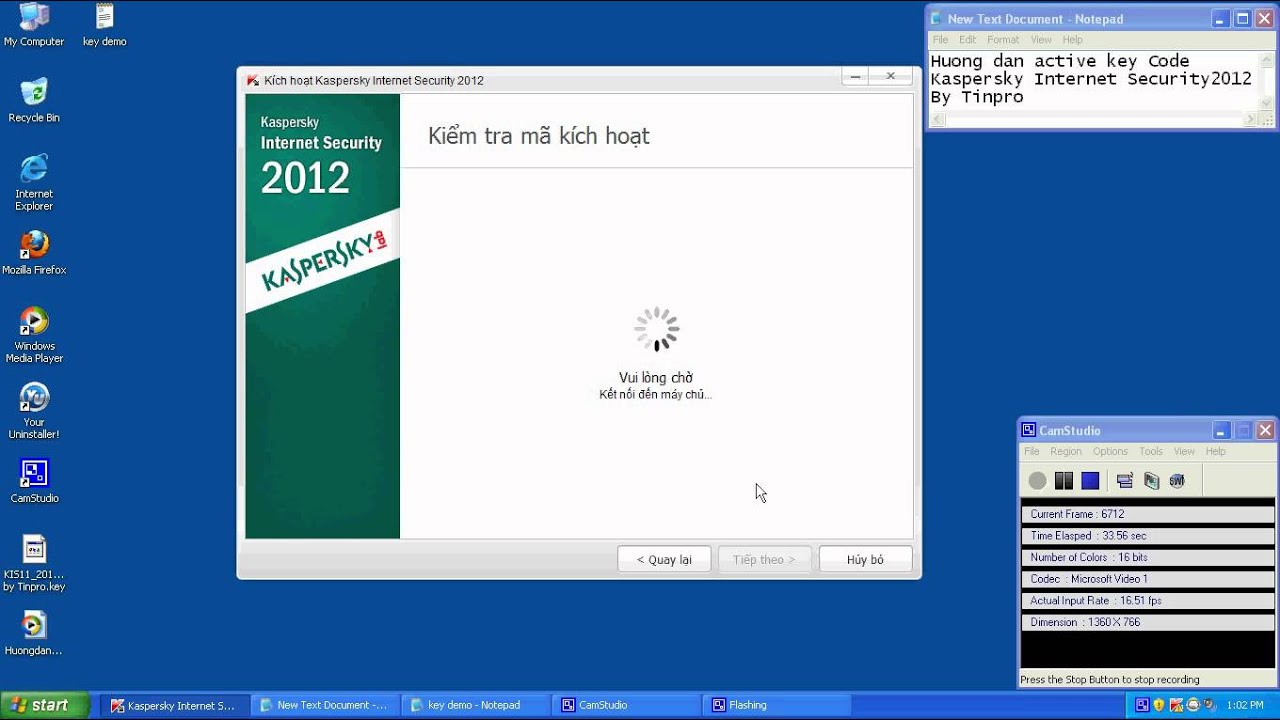
Task: Select the Huongdan media file on desktop
Action: click(34, 633)
